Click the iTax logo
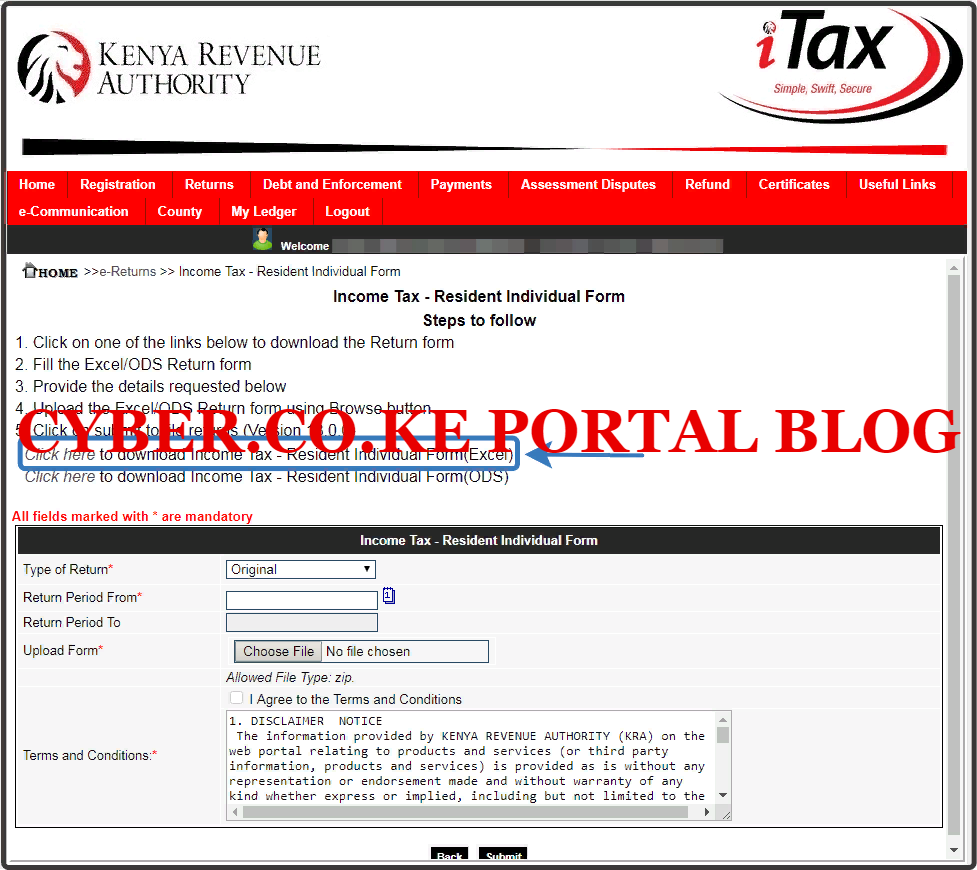977x870 pixels. point(840,64)
